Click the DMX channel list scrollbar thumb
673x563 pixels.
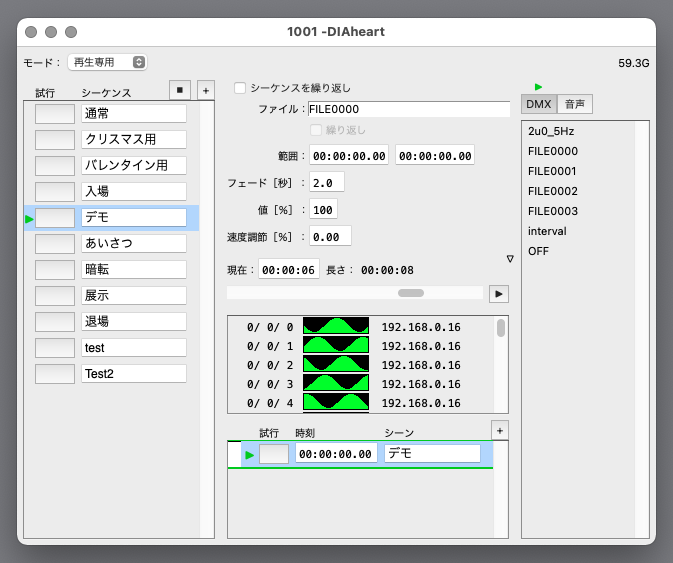coord(501,328)
